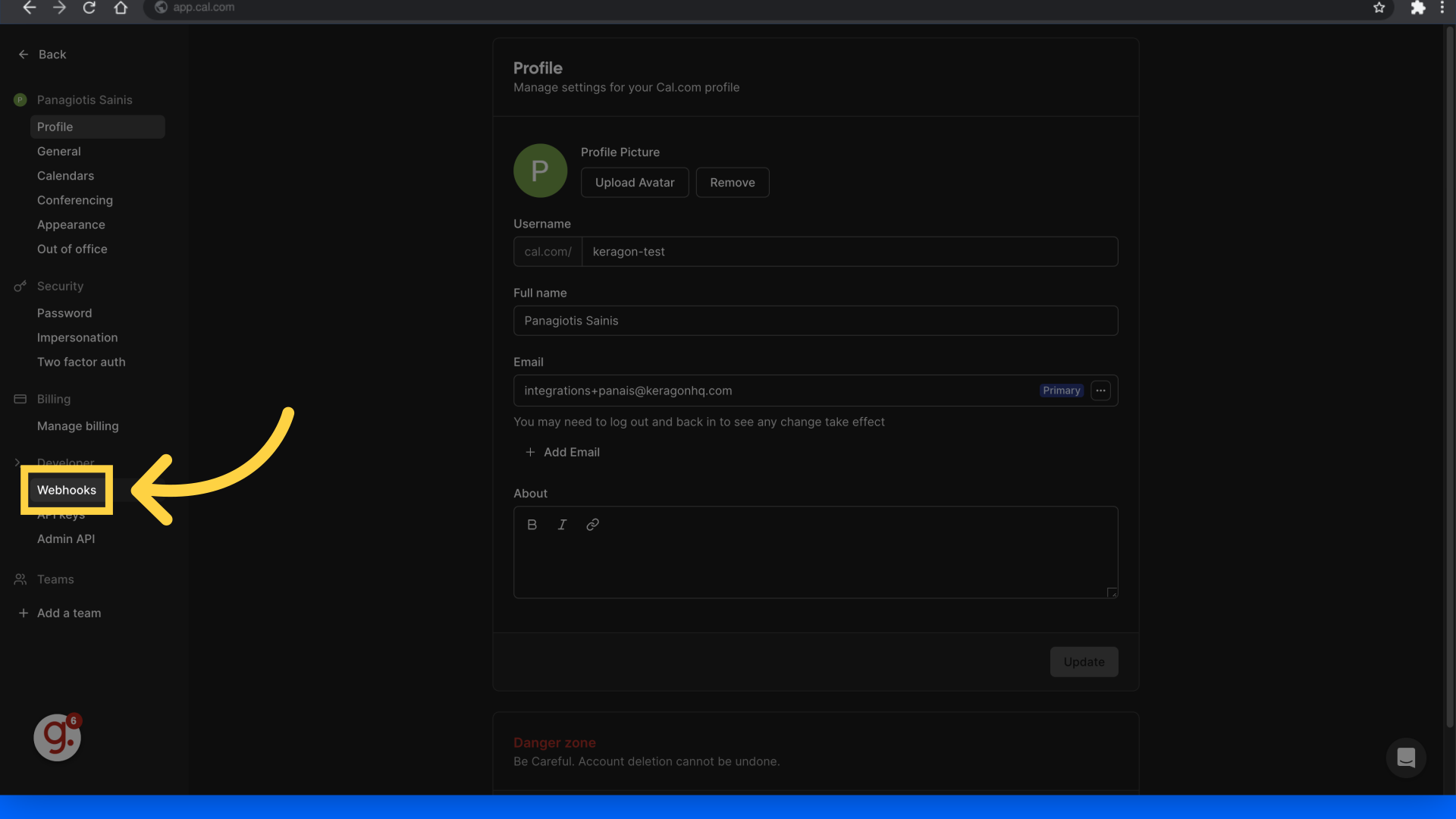Open the Appearance settings
Viewport: 1456px width, 819px height.
pyautogui.click(x=71, y=224)
